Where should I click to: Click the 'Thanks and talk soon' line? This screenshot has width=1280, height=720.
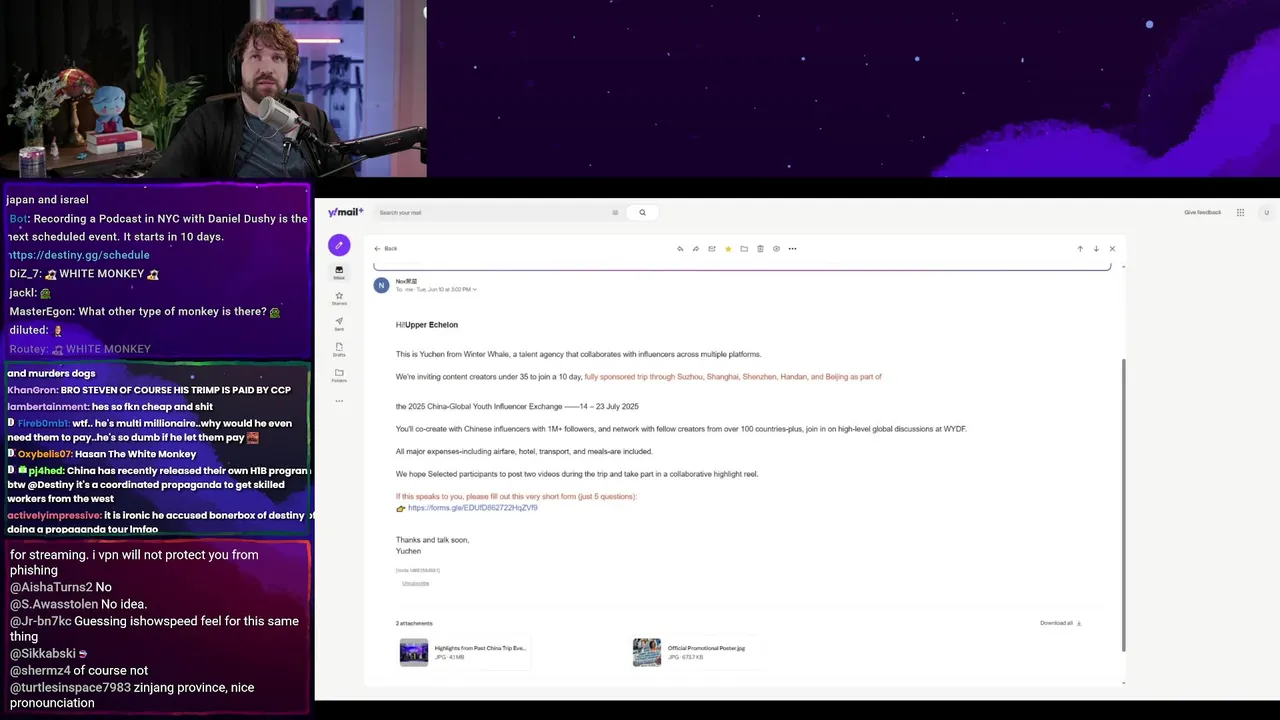[432, 540]
